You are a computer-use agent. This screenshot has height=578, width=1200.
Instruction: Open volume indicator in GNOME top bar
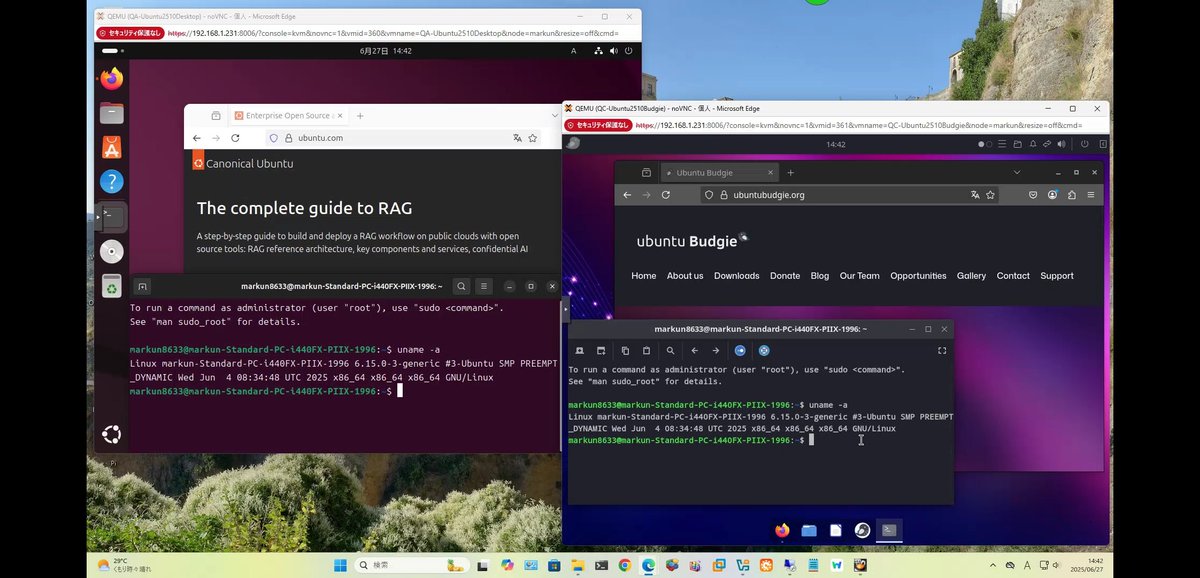tap(612, 50)
